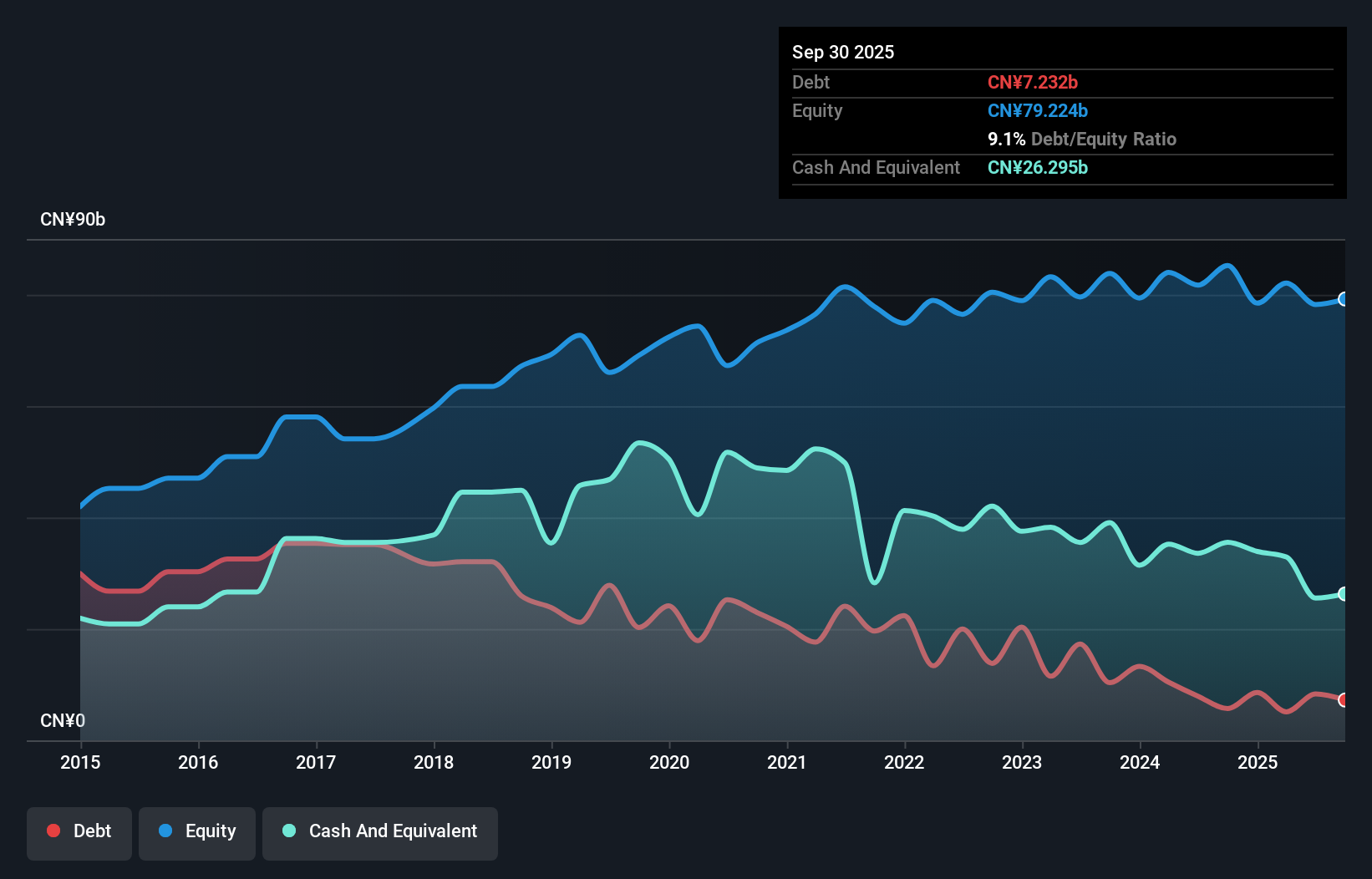1372x879 pixels.
Task: Click the CN¥79.224b Equity value
Action: [x=1037, y=110]
